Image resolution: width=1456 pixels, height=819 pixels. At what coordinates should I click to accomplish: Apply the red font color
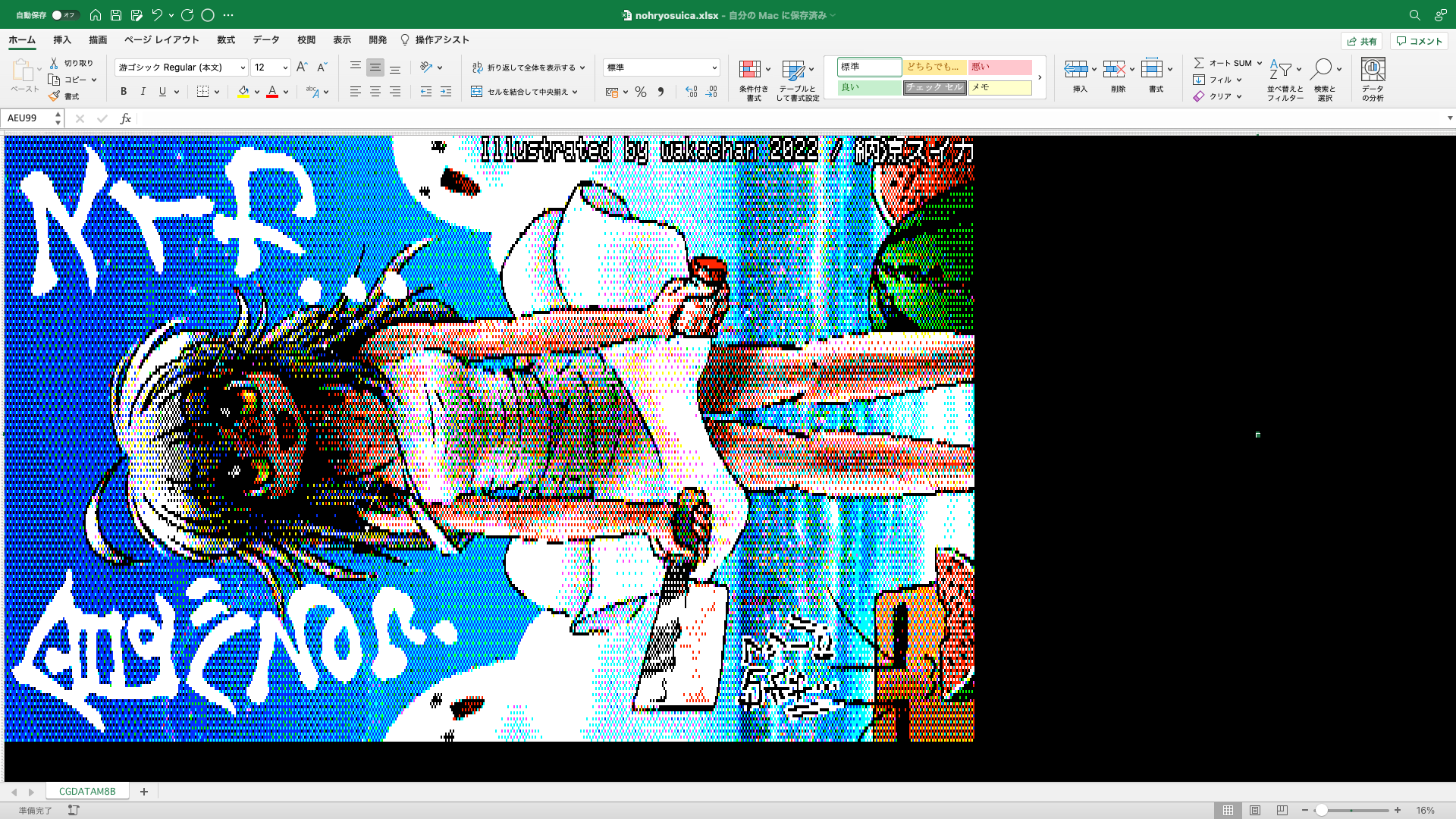click(x=272, y=92)
